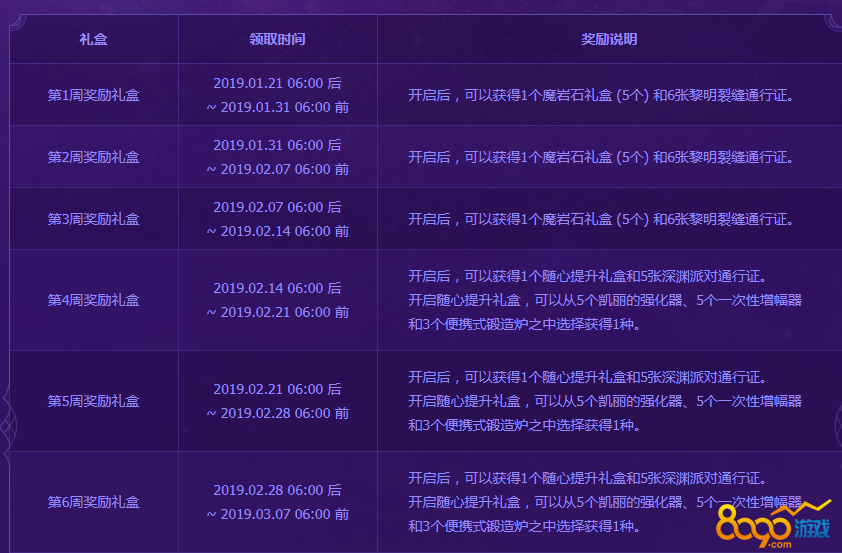The height and width of the screenshot is (553, 842).
Task: Click the 2019.02.14 06:00 后 start date
Action: (277, 287)
